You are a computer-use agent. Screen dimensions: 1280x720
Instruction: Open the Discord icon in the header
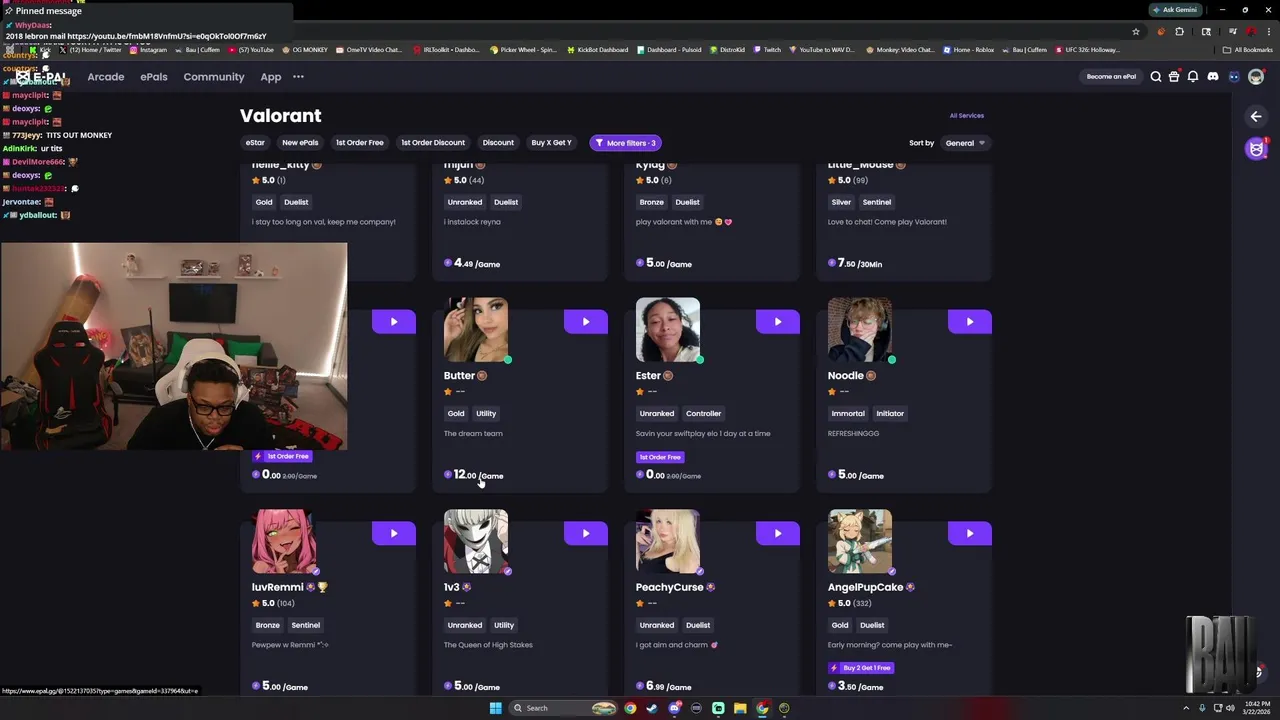1213,77
